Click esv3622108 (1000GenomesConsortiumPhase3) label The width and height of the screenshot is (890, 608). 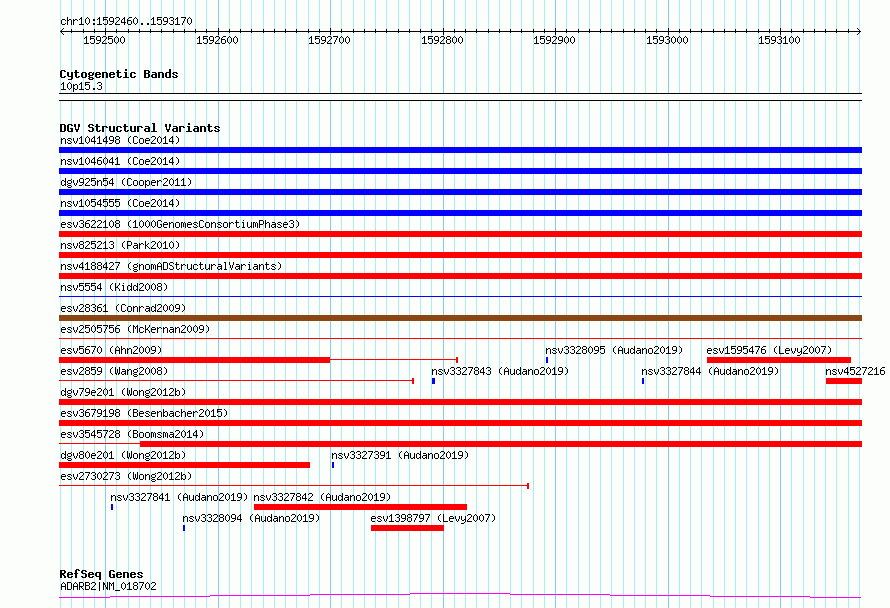[x=180, y=224]
